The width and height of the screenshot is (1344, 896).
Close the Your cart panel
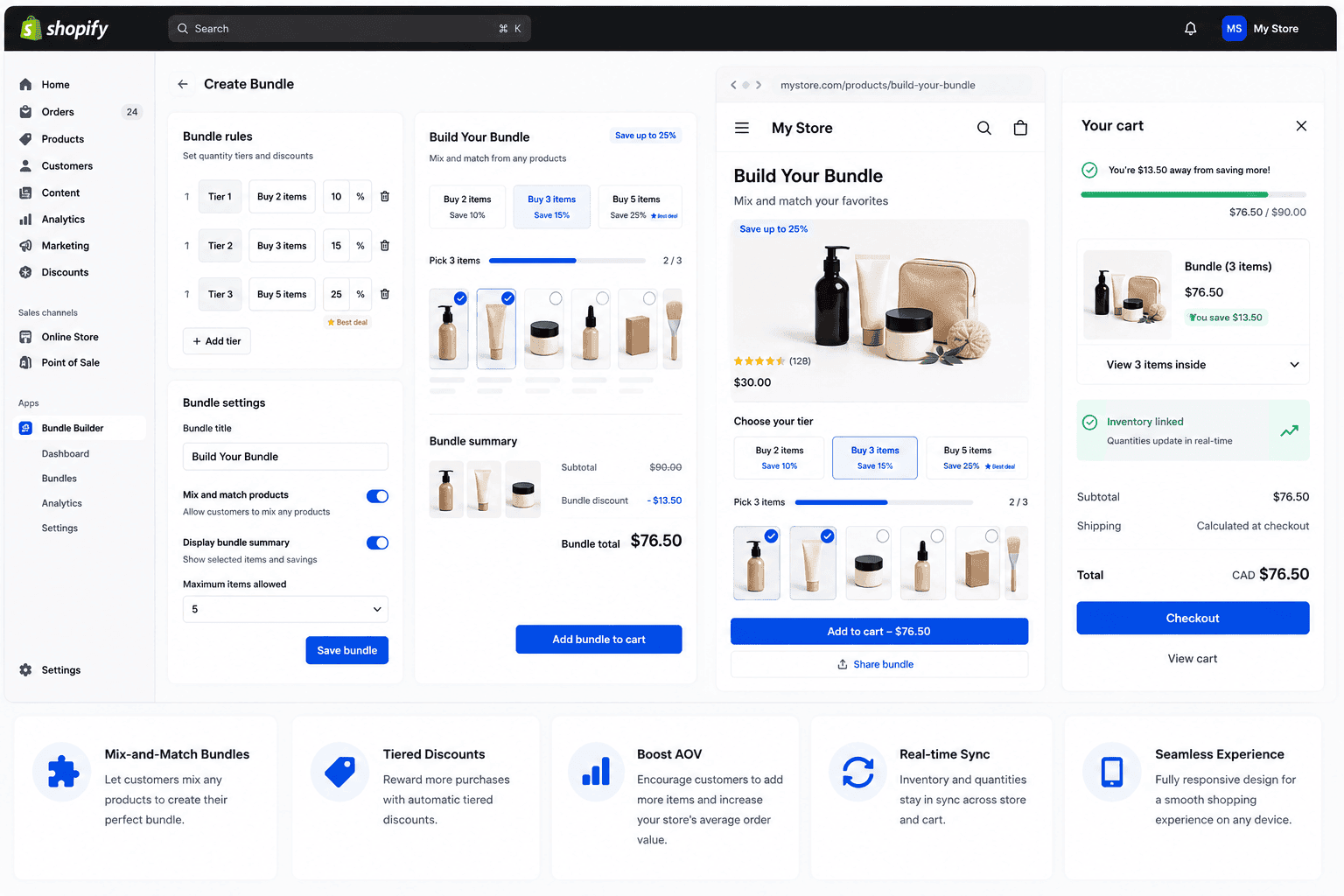click(x=1301, y=126)
